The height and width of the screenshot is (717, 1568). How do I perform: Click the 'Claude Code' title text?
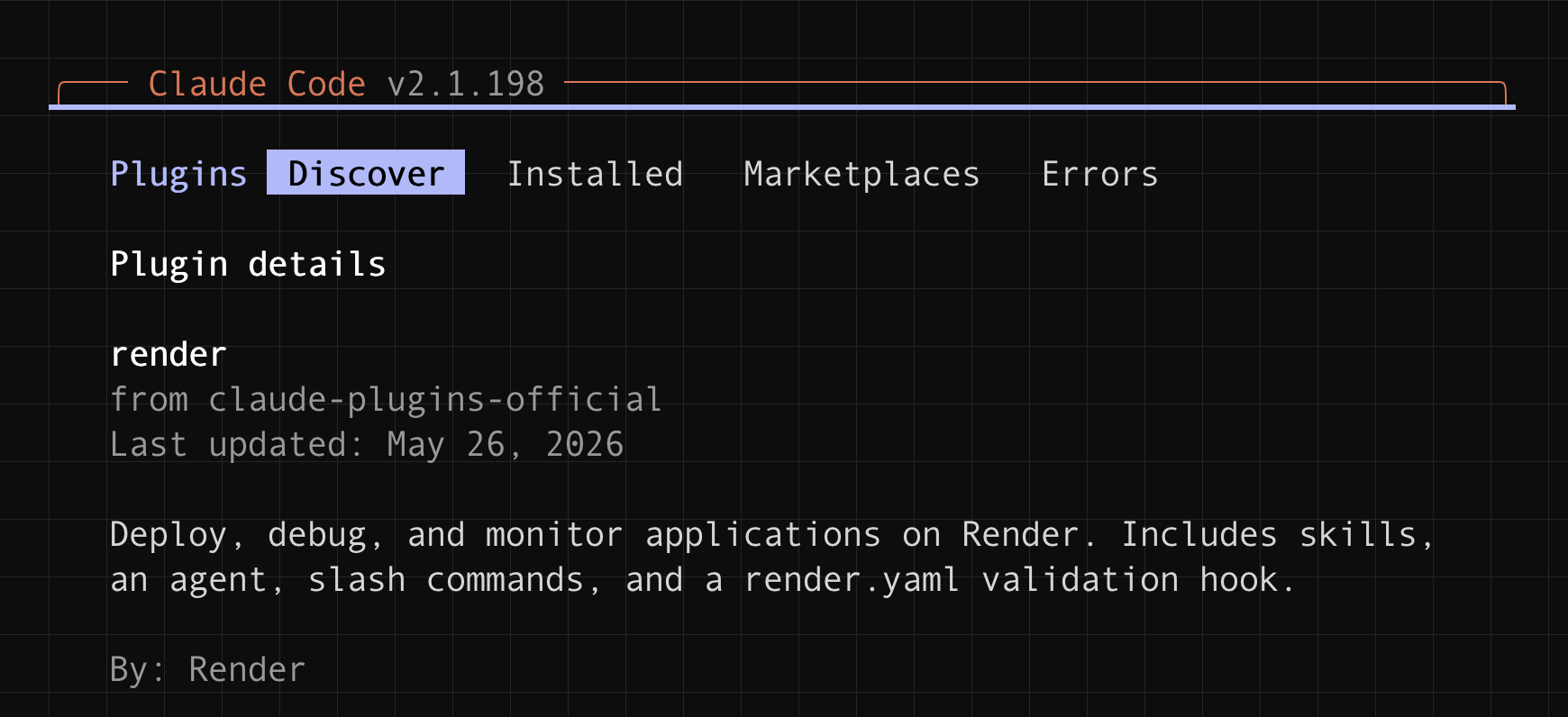[x=257, y=84]
